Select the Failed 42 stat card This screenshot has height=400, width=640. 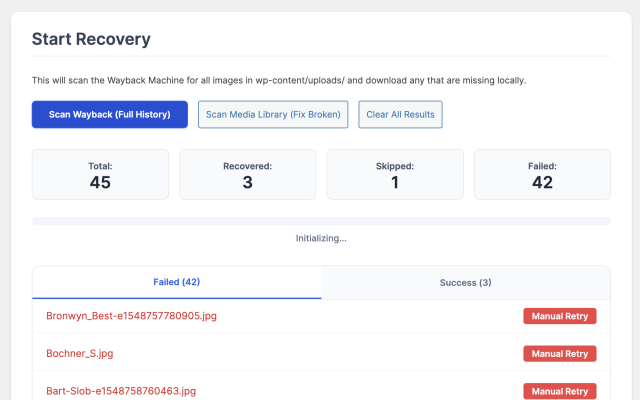pos(542,174)
